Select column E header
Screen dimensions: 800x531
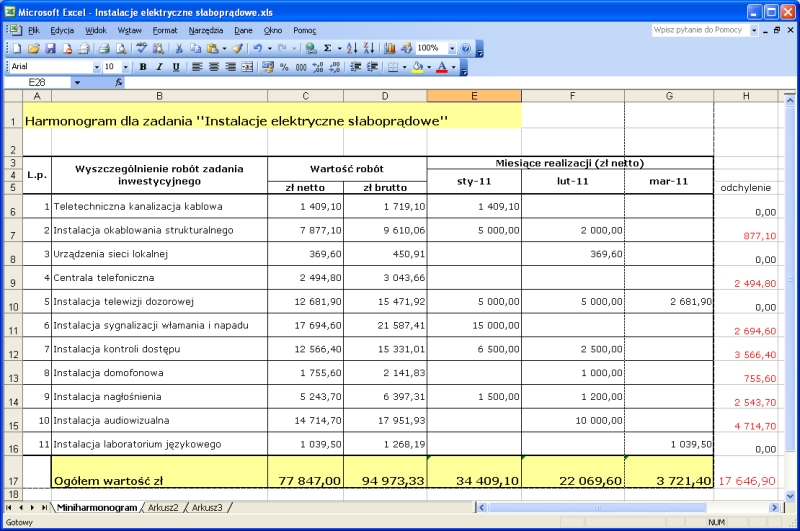pos(474,96)
